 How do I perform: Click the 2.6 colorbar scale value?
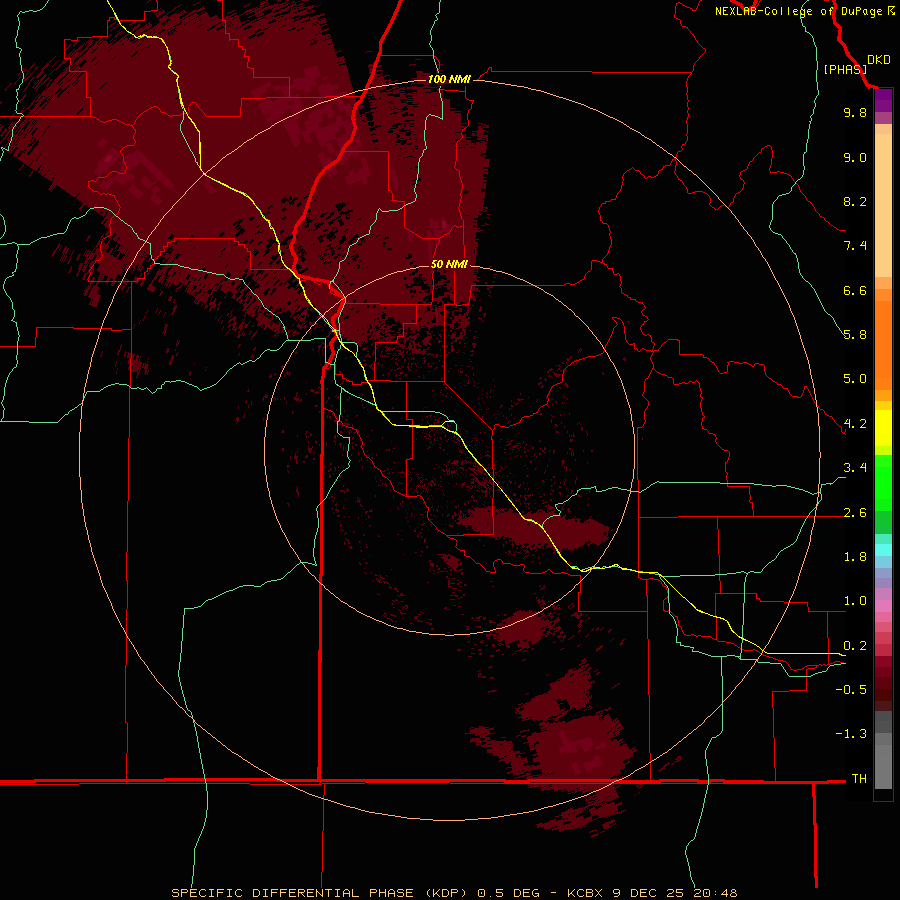point(855,513)
